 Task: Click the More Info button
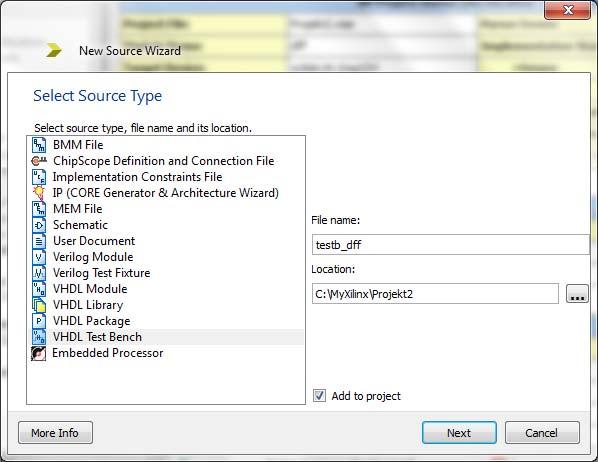[x=55, y=433]
